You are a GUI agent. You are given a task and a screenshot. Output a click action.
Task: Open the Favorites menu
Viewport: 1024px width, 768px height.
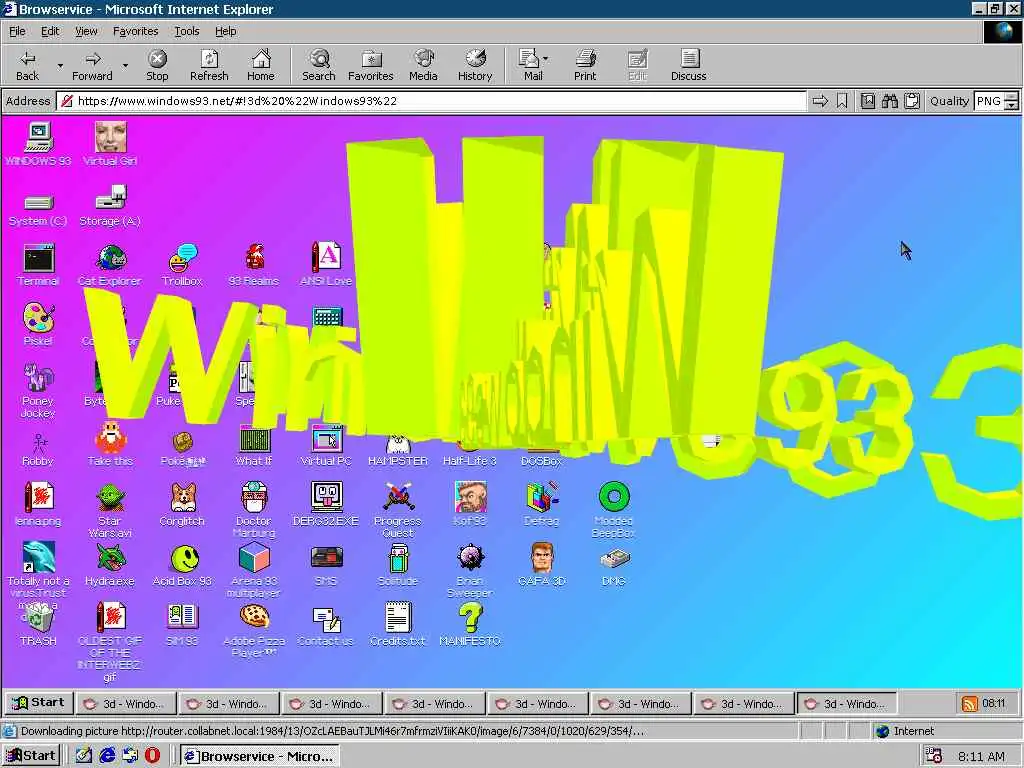(135, 31)
